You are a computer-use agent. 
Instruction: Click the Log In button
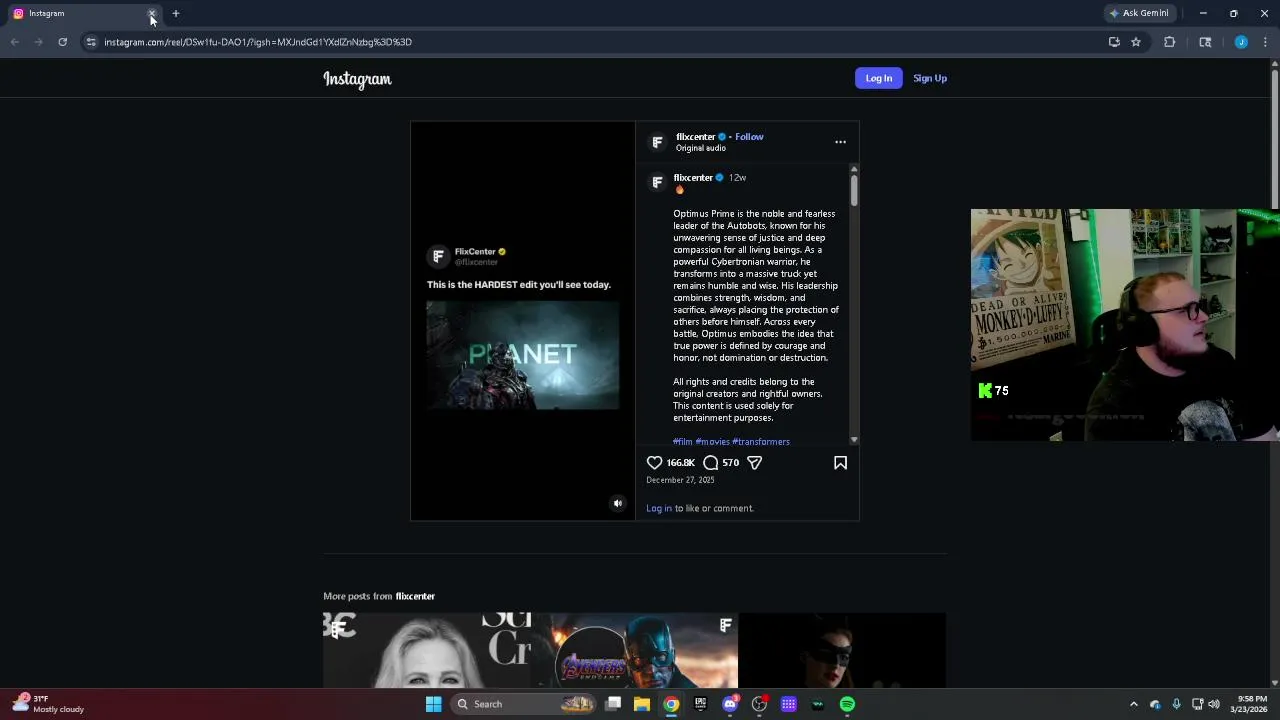tap(879, 78)
